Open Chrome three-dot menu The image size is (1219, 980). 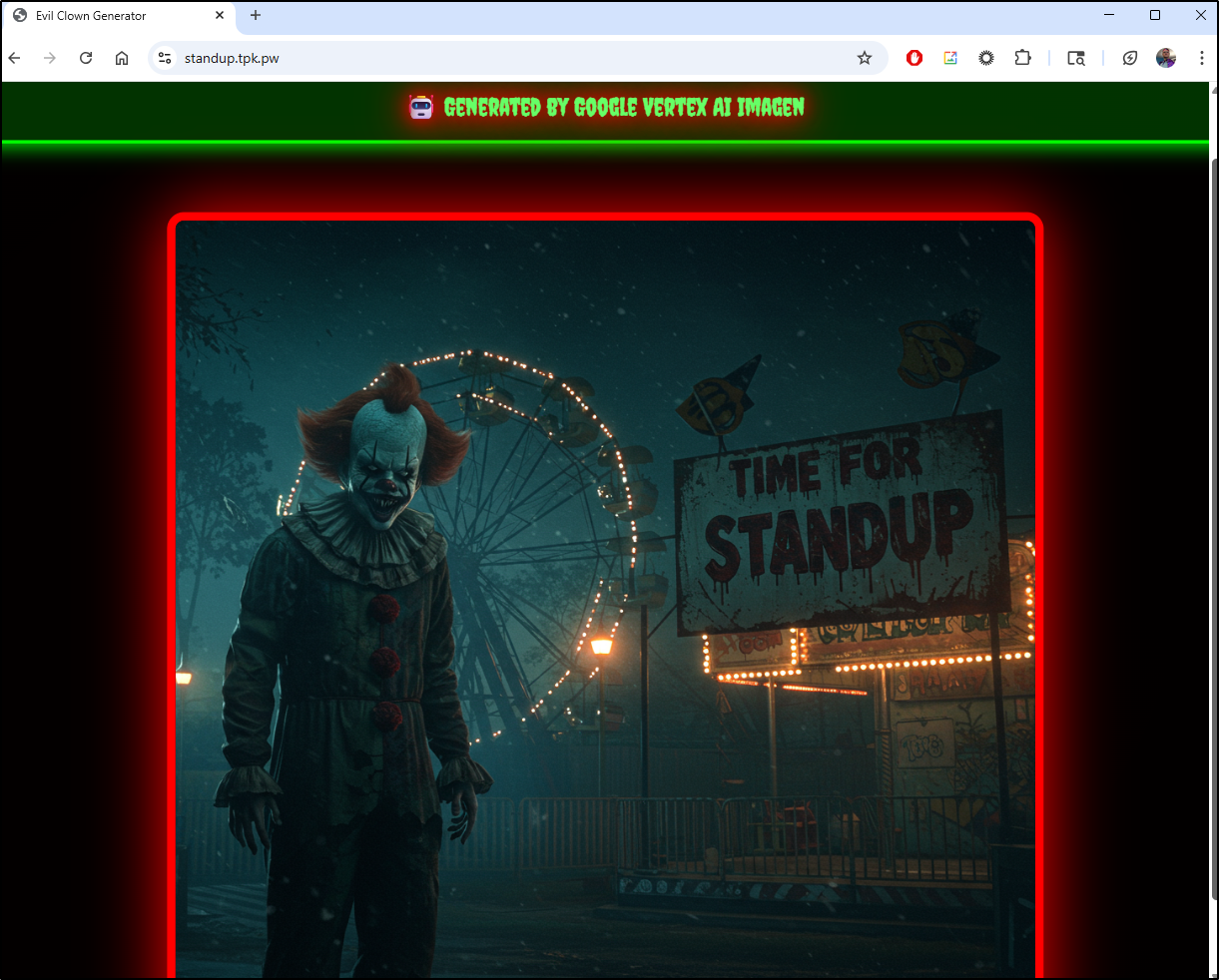pyautogui.click(x=1202, y=58)
